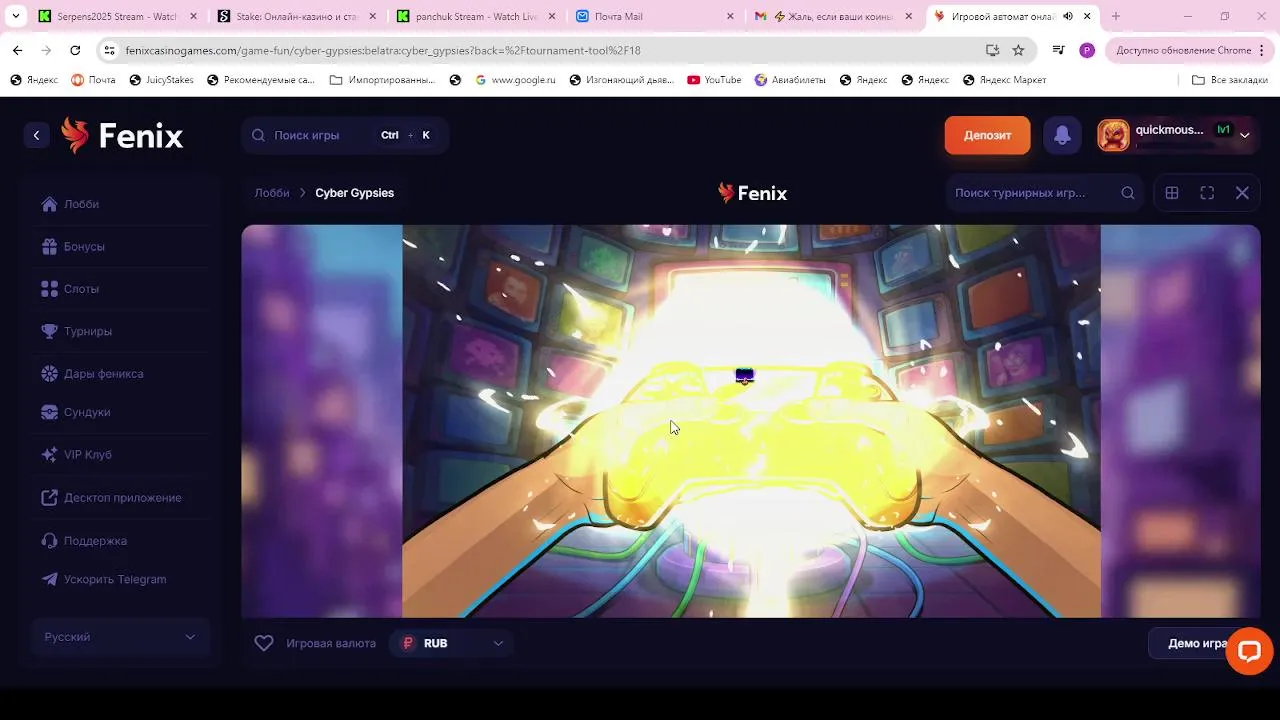
Task: Click Лобби breadcrumb link
Action: click(272, 193)
